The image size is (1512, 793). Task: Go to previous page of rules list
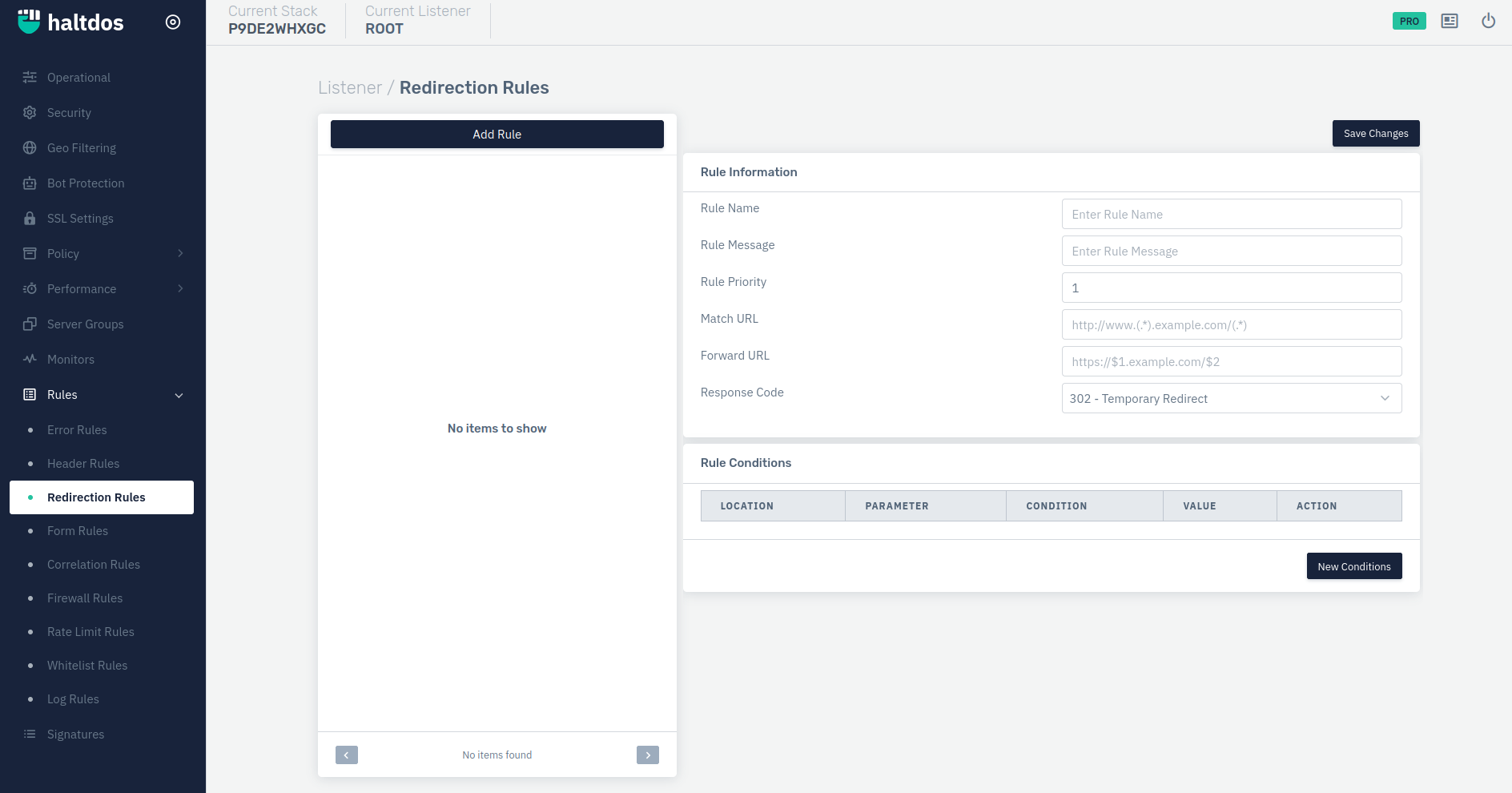347,755
